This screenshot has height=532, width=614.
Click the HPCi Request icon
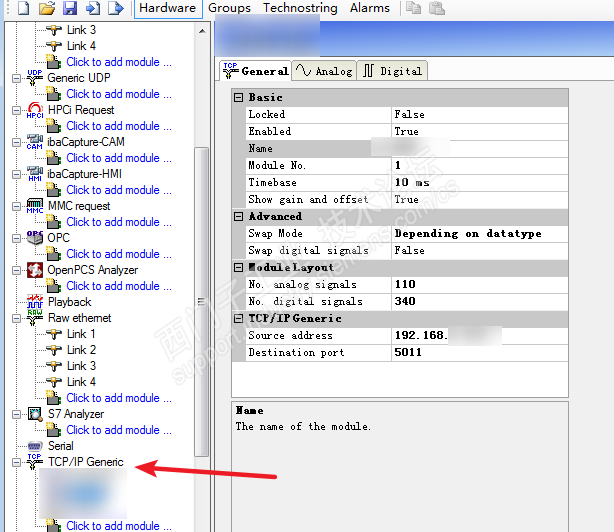(x=35, y=110)
